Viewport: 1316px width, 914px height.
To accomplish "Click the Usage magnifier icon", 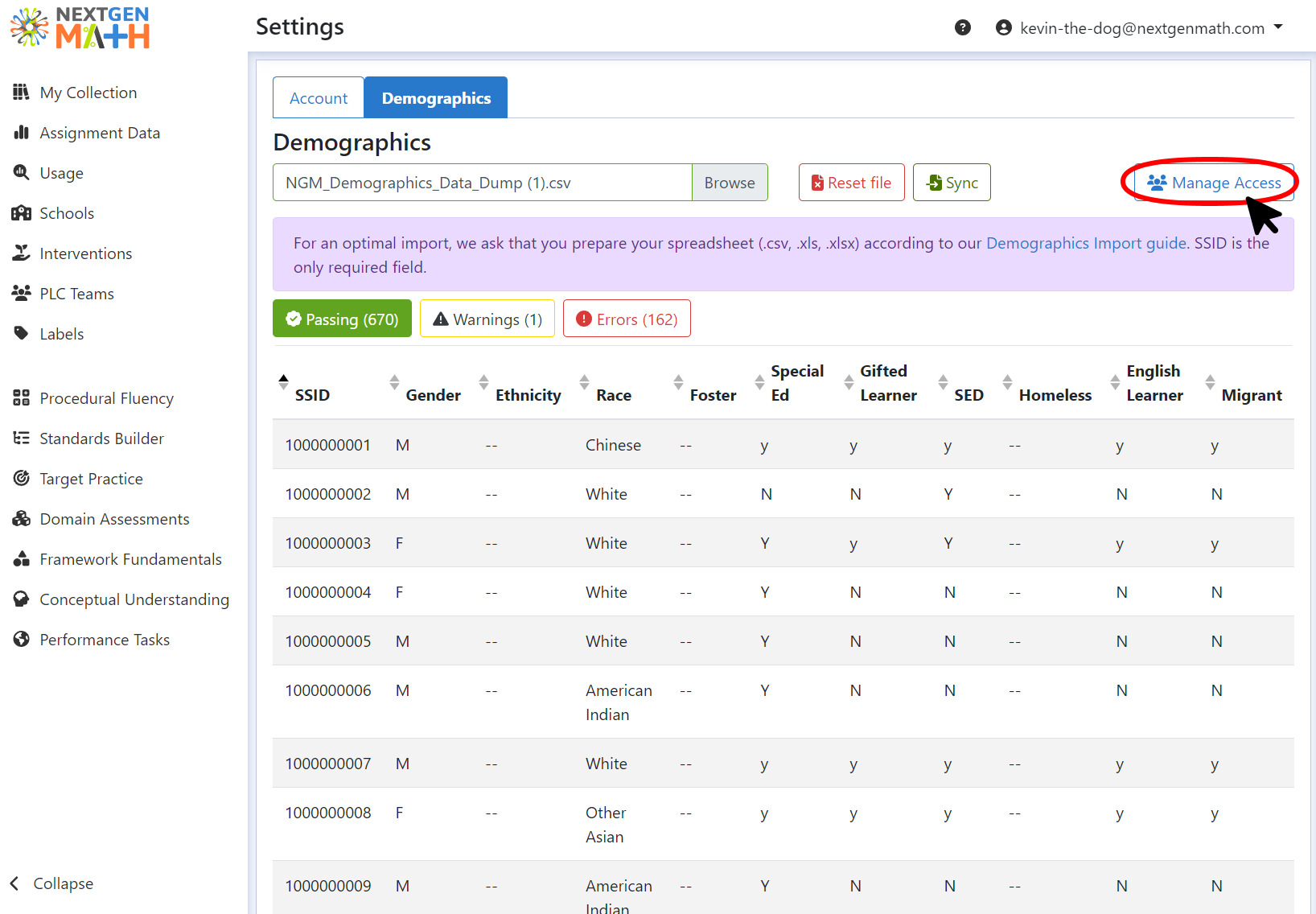I will [x=21, y=172].
